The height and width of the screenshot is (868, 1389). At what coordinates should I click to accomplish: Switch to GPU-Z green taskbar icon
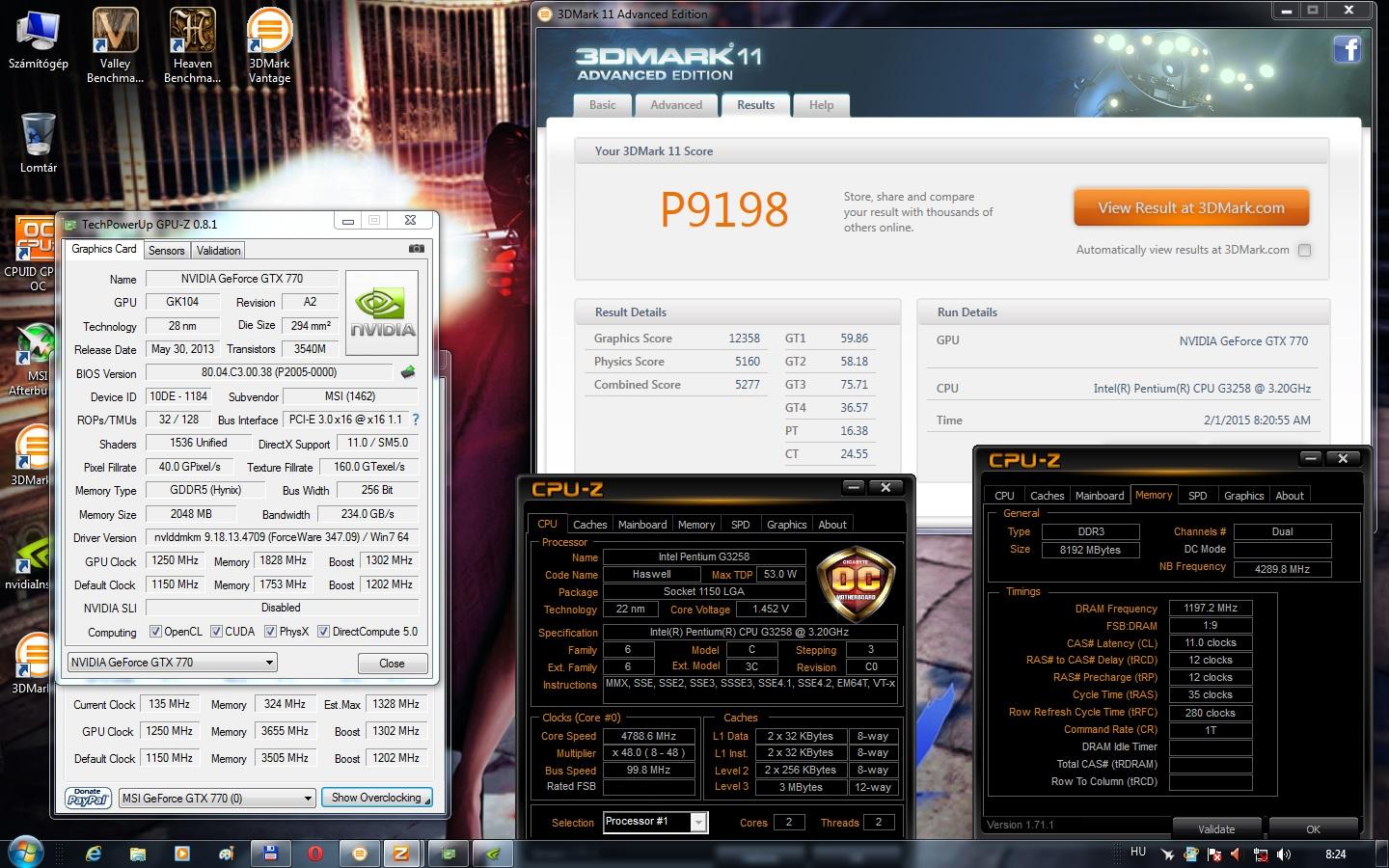pyautogui.click(x=449, y=854)
